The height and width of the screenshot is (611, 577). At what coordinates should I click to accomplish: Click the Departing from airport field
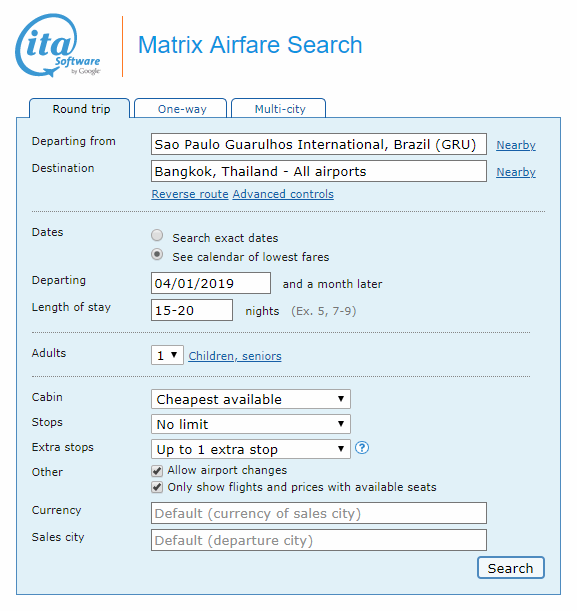(x=319, y=144)
